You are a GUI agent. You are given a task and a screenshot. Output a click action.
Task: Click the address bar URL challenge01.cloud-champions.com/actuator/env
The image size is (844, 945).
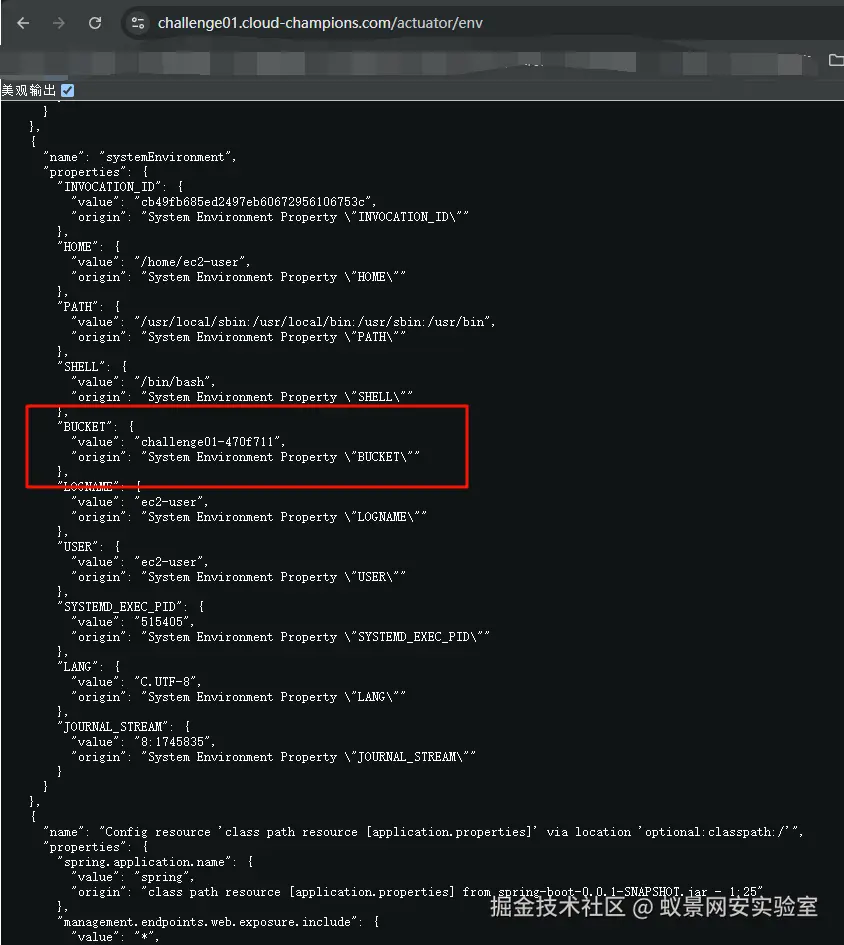[x=320, y=23]
